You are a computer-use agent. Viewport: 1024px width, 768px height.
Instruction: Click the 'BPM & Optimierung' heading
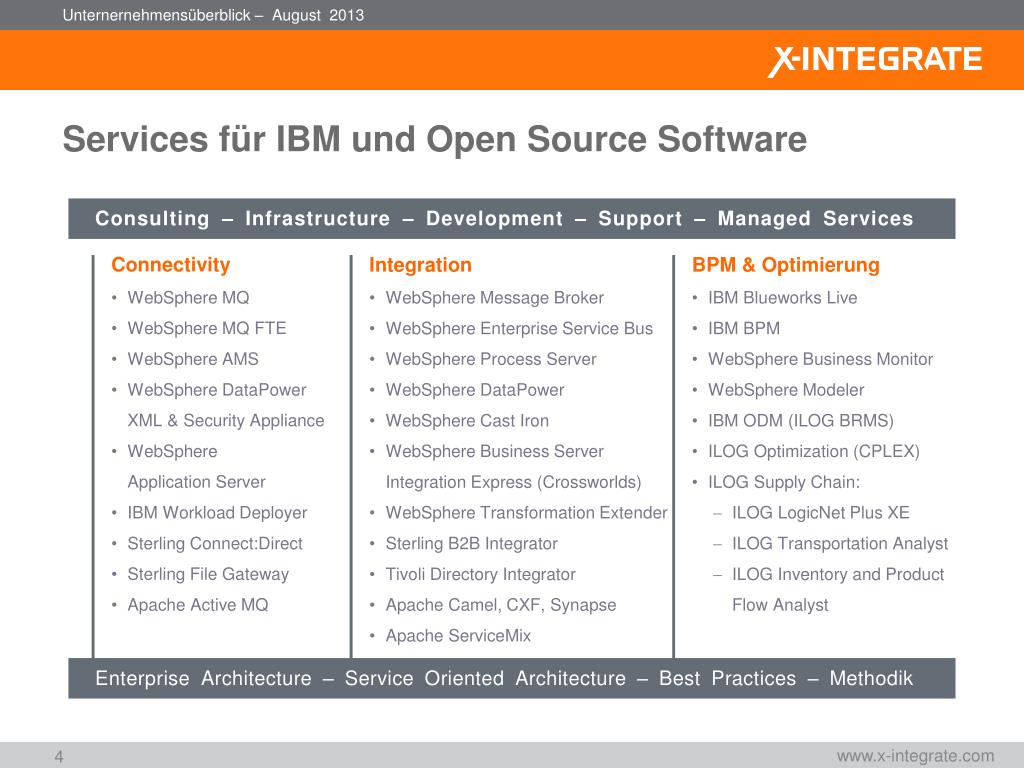786,264
